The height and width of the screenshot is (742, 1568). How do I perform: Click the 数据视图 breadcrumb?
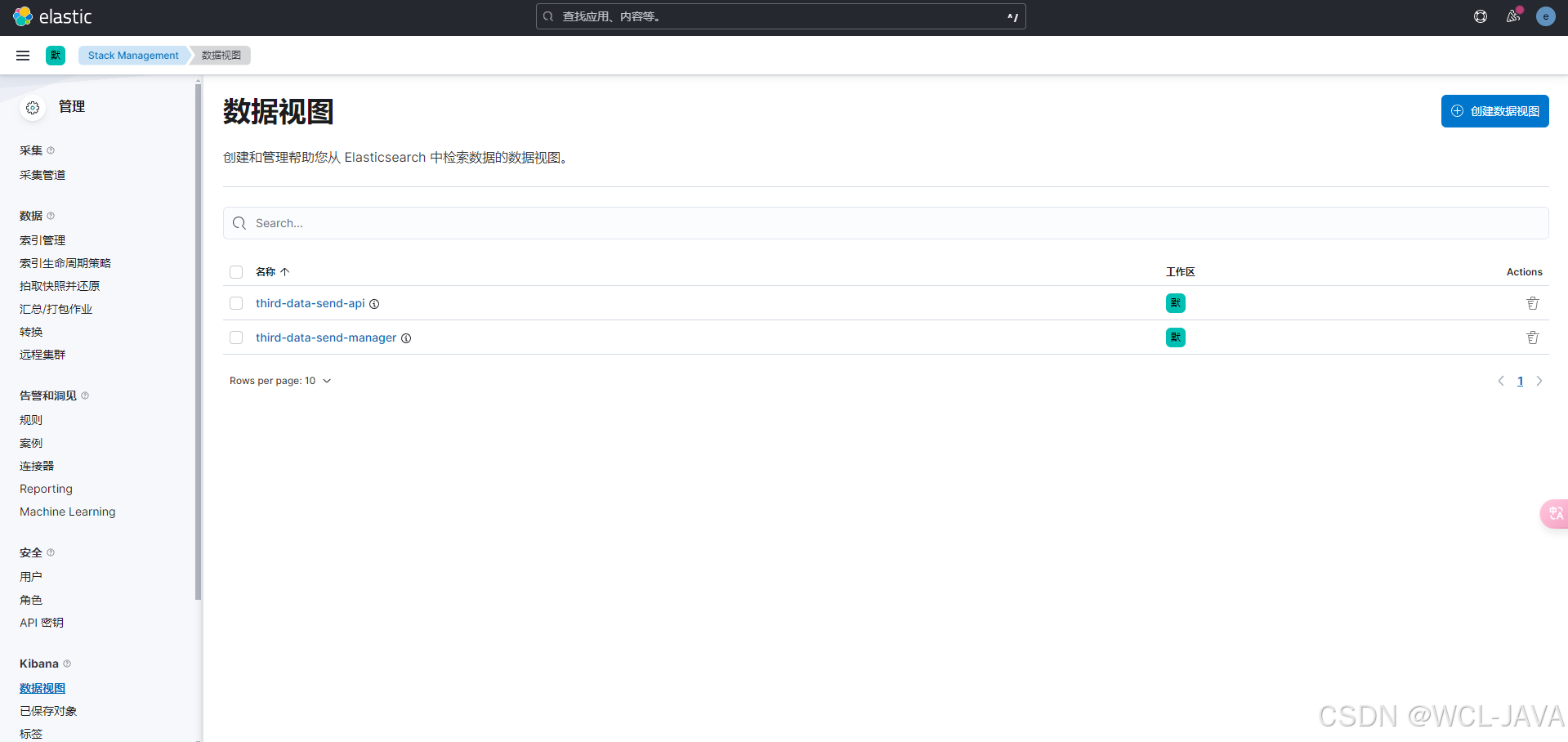tap(221, 56)
